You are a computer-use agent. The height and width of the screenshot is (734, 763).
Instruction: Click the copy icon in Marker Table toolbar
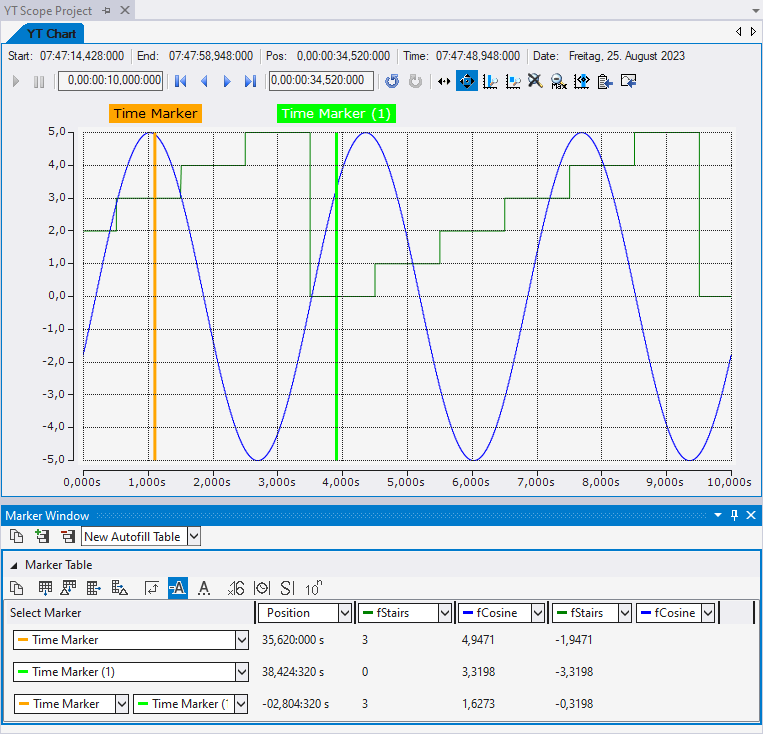point(17,588)
